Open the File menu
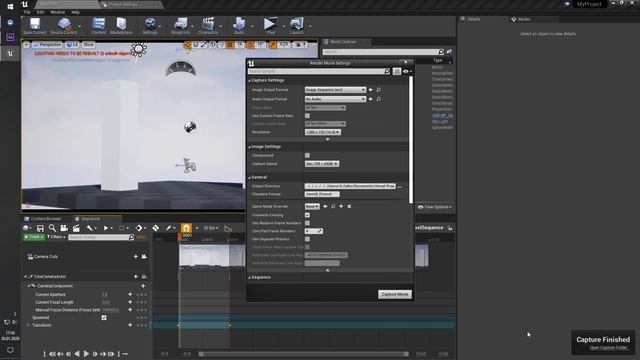This screenshot has height=360, width=640. pos(27,12)
